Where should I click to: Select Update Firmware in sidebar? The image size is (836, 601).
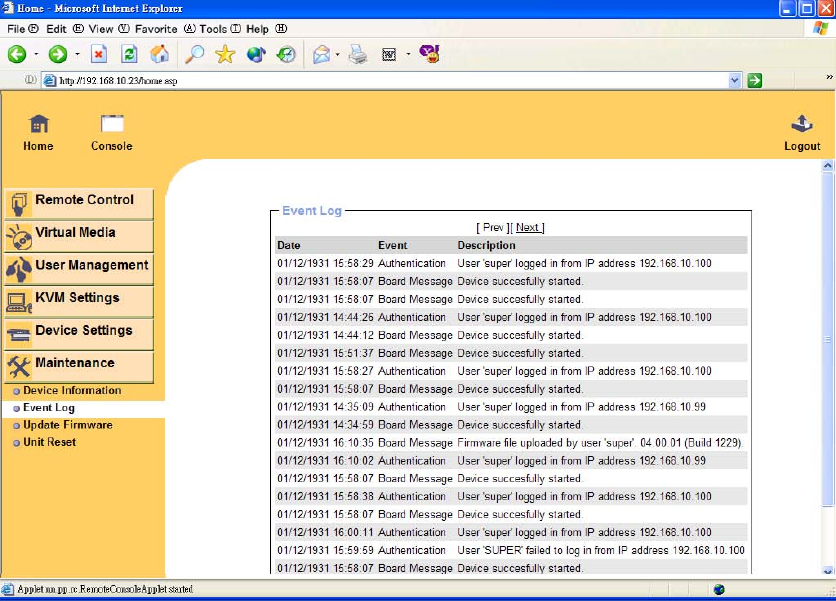pyautogui.click(x=67, y=425)
